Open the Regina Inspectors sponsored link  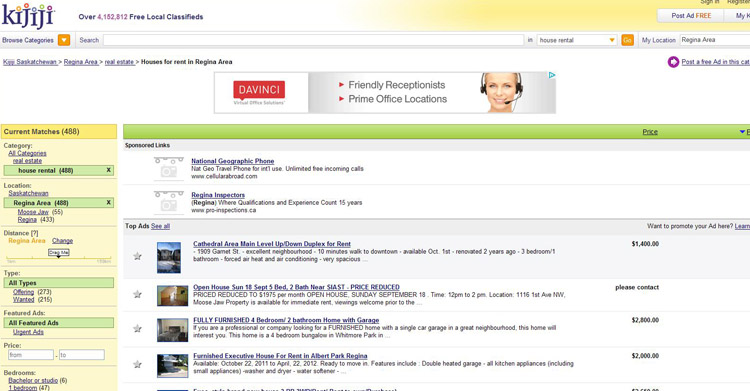pyautogui.click(x=218, y=195)
